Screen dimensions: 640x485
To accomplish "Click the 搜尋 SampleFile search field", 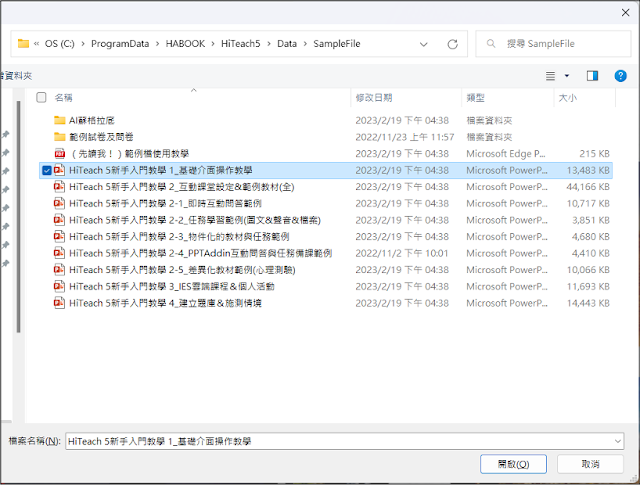I will (x=553, y=44).
